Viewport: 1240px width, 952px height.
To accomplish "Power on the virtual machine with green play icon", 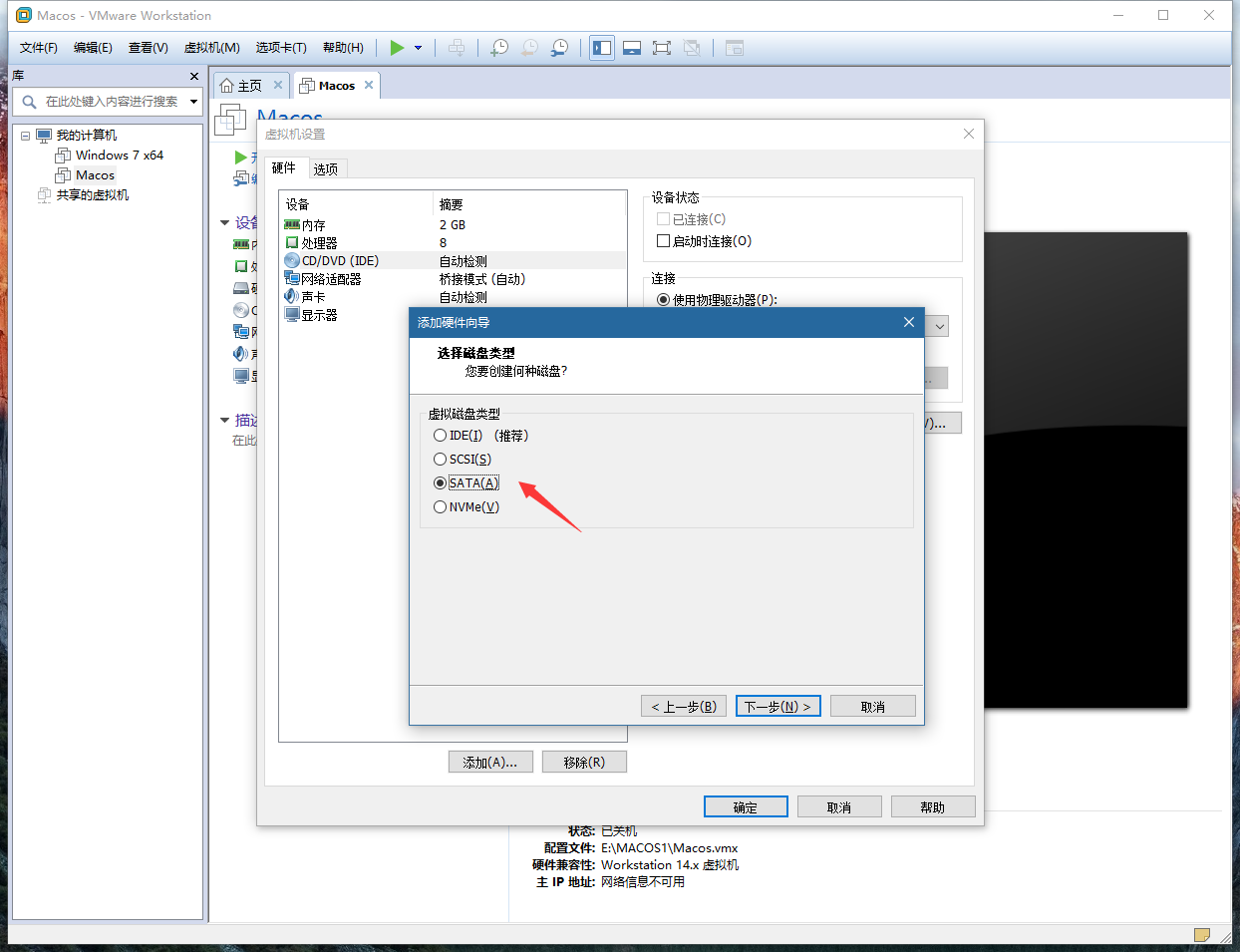I will pos(396,47).
